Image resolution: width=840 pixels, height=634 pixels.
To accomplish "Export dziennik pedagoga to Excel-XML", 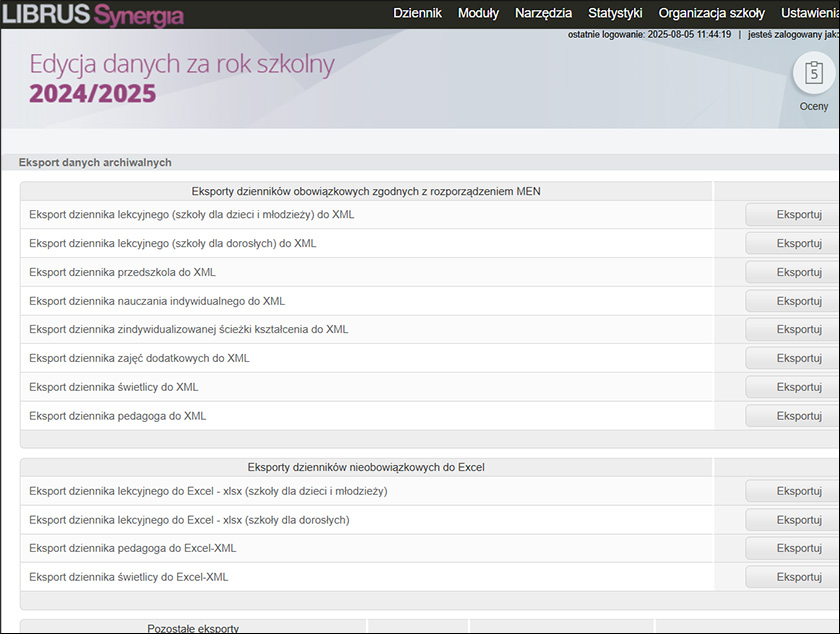I will pyautogui.click(x=792, y=549).
